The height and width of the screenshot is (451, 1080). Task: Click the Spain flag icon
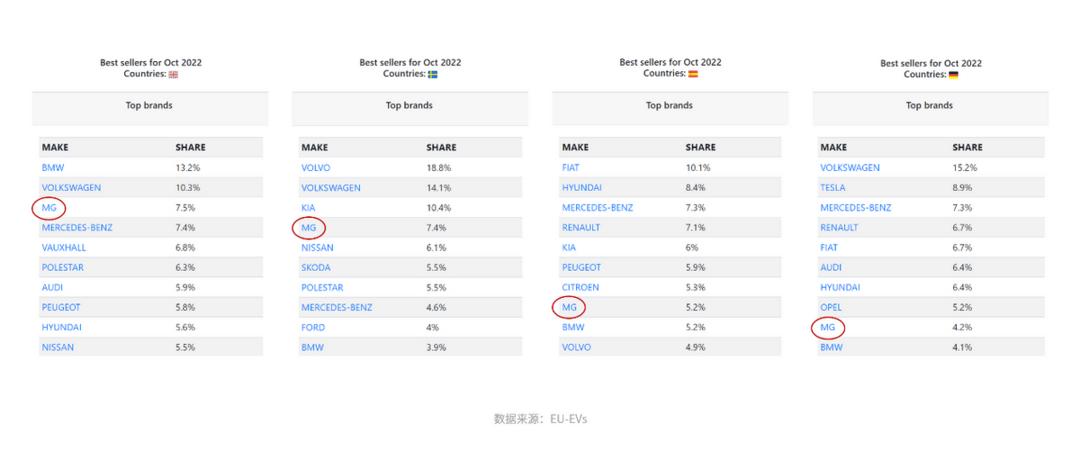693,74
